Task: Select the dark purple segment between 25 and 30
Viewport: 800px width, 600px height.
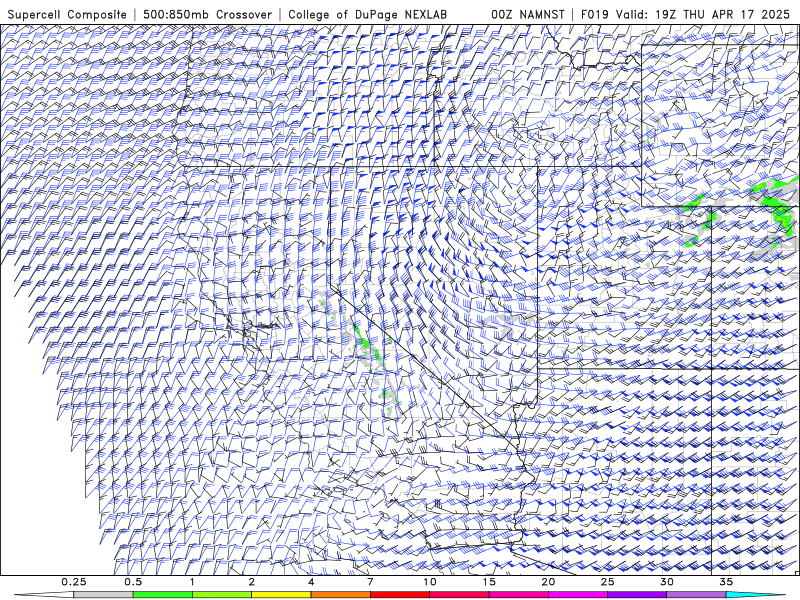Action: pyautogui.click(x=637, y=595)
